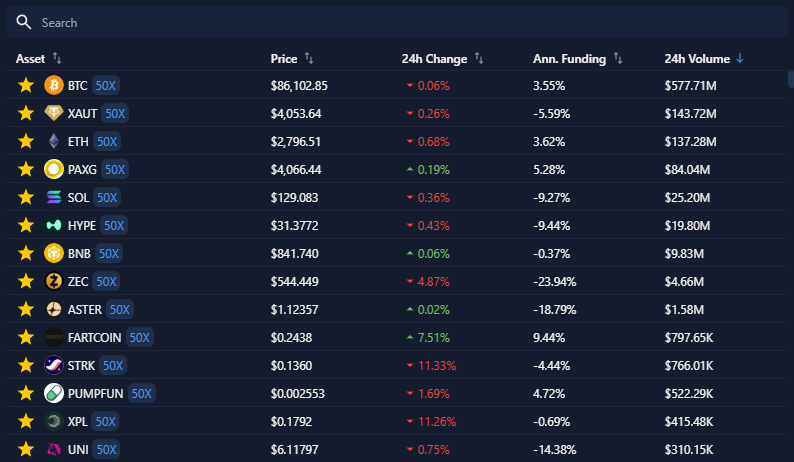The height and width of the screenshot is (462, 794).
Task: Click the Price column header label
Action: pos(284,59)
